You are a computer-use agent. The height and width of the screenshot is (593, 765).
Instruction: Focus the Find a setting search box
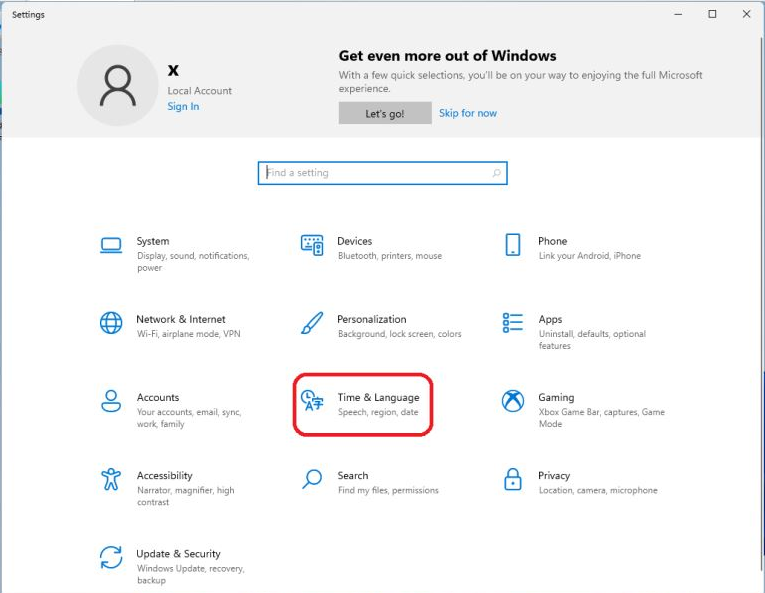click(375, 173)
